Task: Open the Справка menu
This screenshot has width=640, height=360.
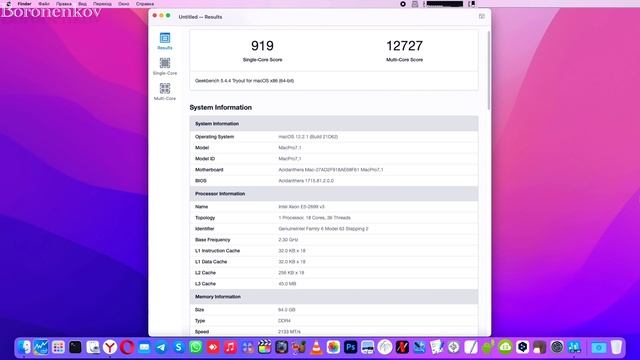Action: (x=145, y=4)
